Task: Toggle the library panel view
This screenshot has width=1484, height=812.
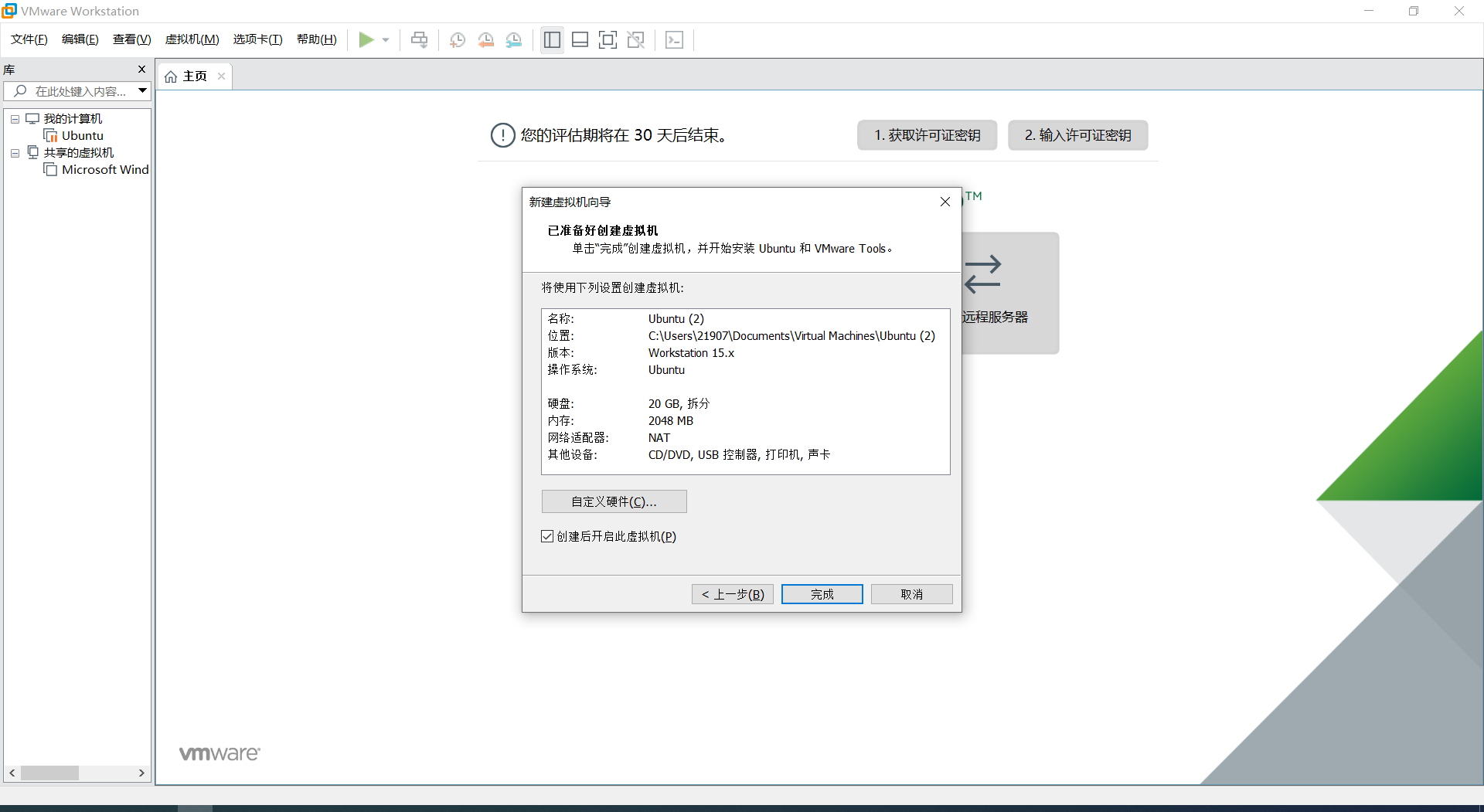Action: pyautogui.click(x=551, y=39)
